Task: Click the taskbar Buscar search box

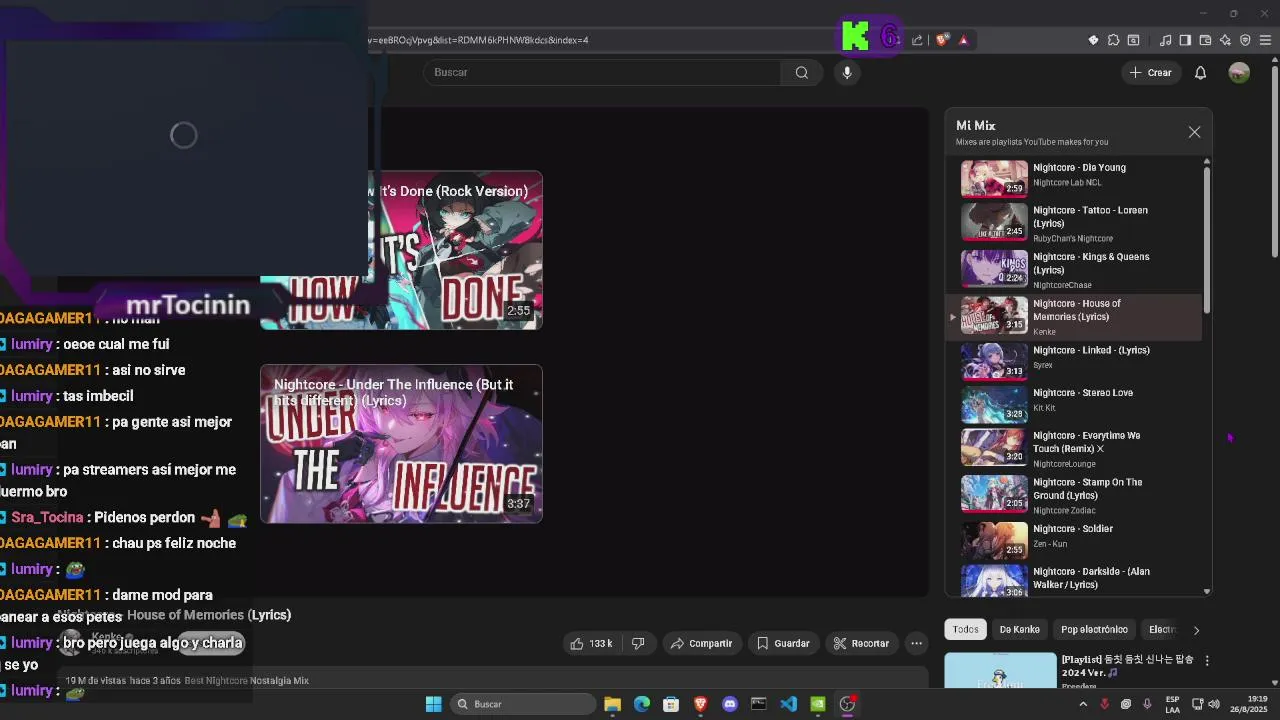Action: point(521,704)
